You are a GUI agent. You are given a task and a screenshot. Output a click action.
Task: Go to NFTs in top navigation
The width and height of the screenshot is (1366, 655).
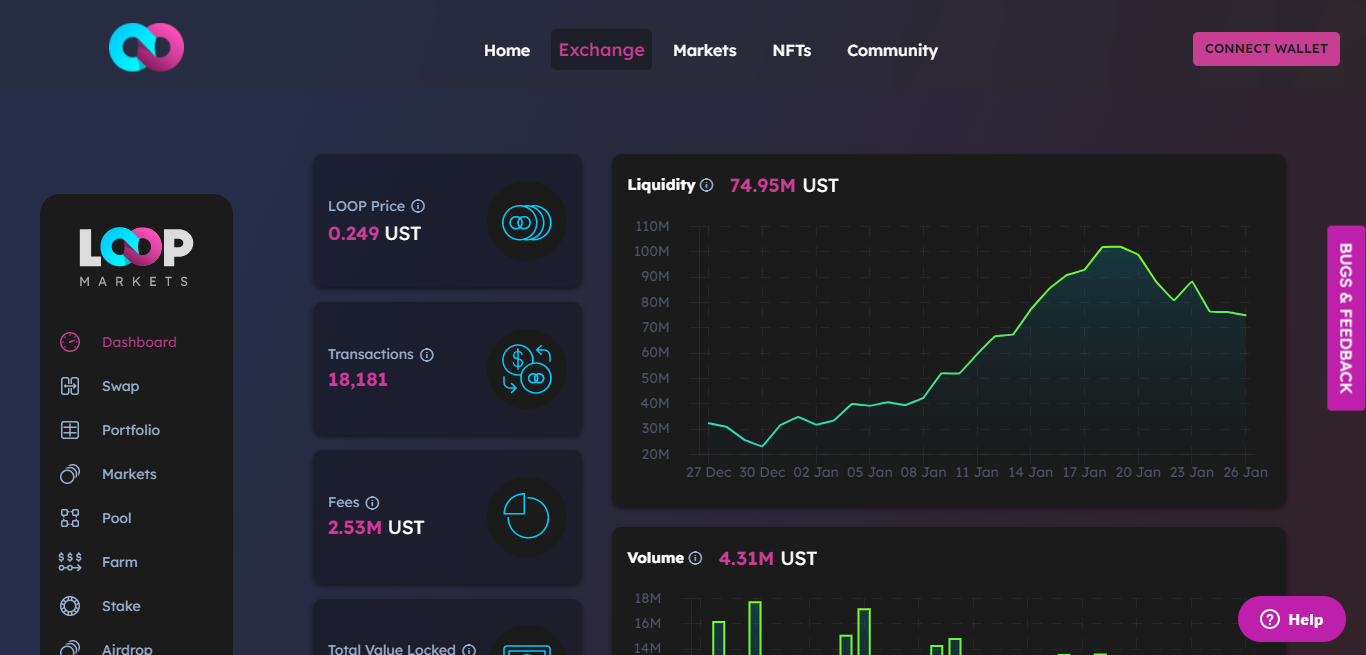coord(791,50)
